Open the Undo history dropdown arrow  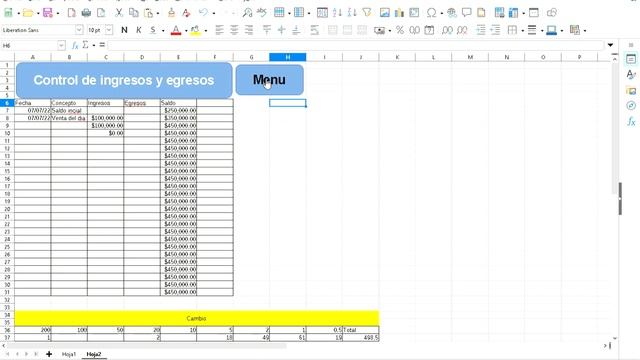tap(213, 13)
